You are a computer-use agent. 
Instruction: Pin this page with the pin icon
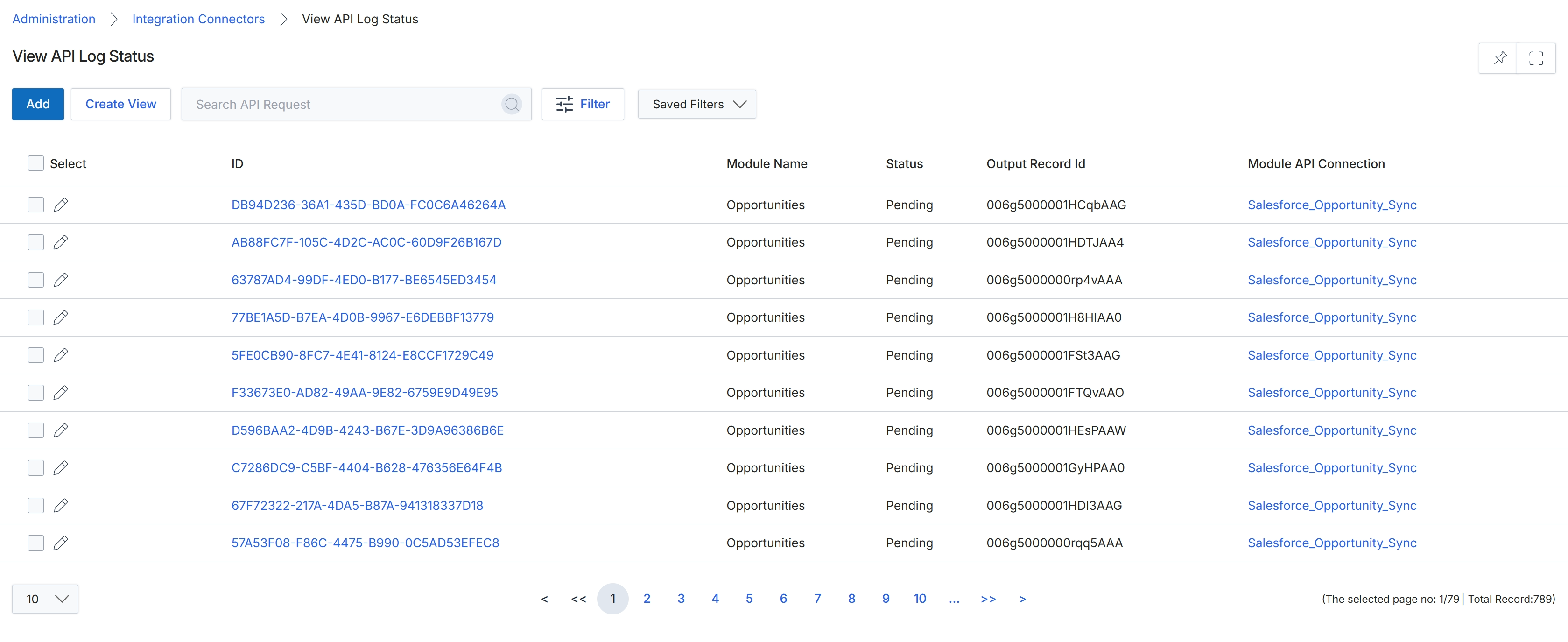(x=1499, y=58)
